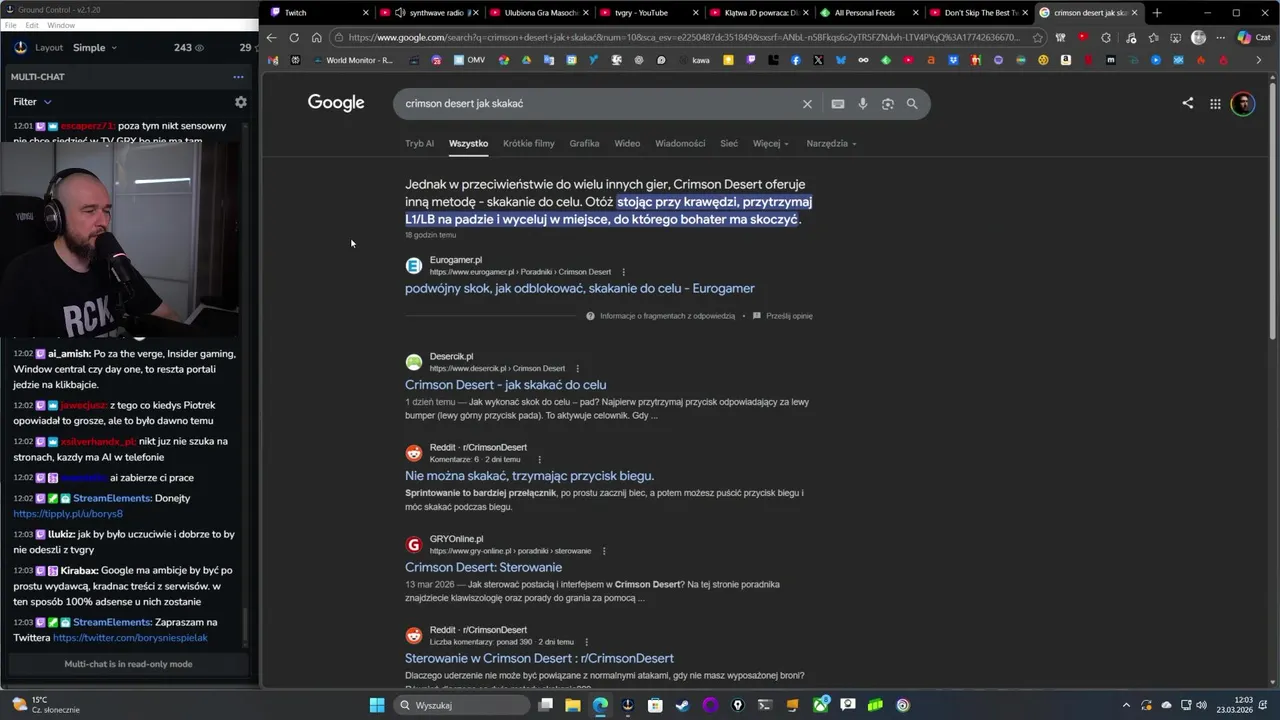Open the weather widget on taskbar
The width and height of the screenshot is (1280, 720).
(x=47, y=705)
